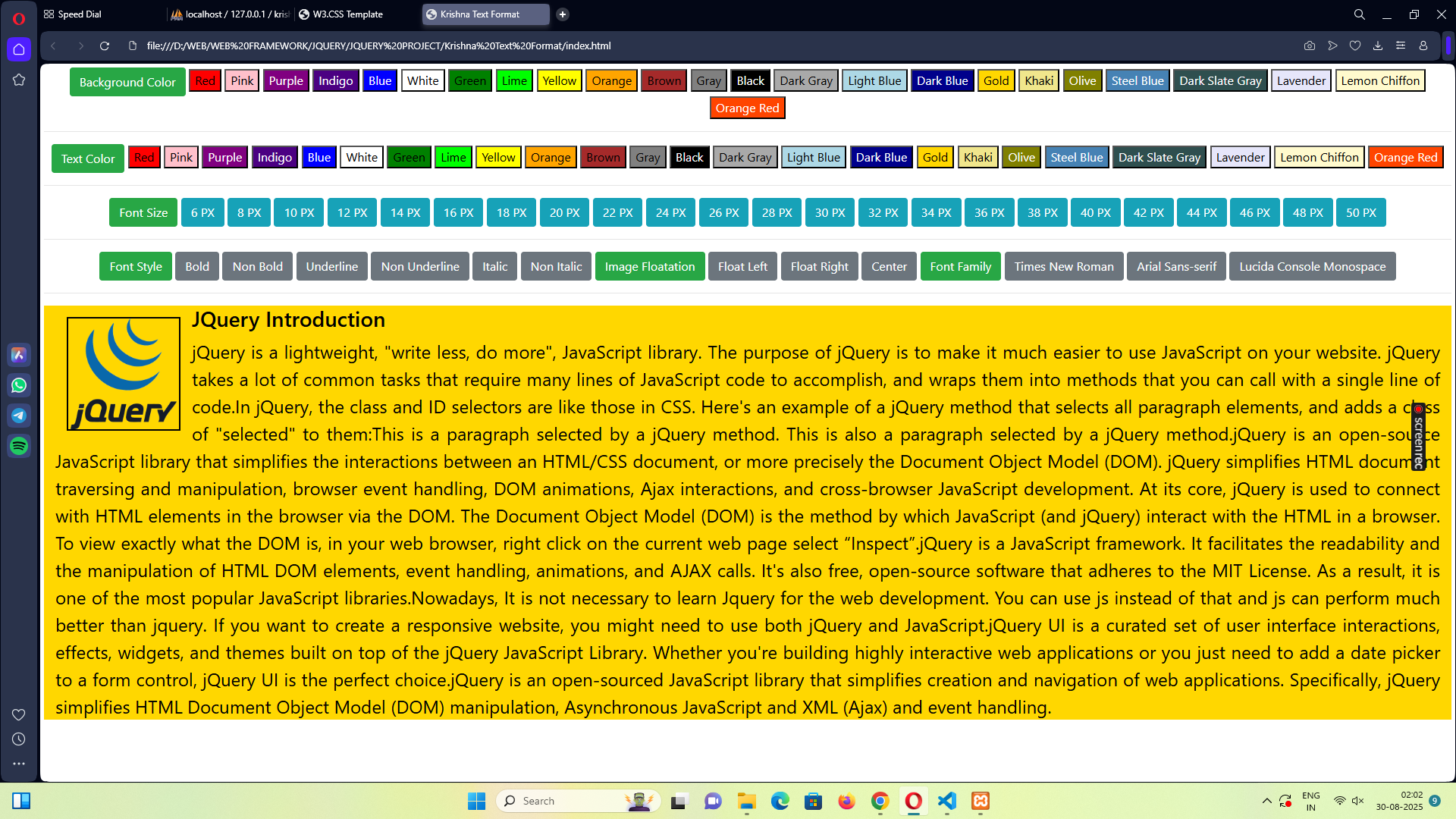Open WhatsApp in the Opera sidebar
The height and width of the screenshot is (819, 1456).
(x=19, y=385)
